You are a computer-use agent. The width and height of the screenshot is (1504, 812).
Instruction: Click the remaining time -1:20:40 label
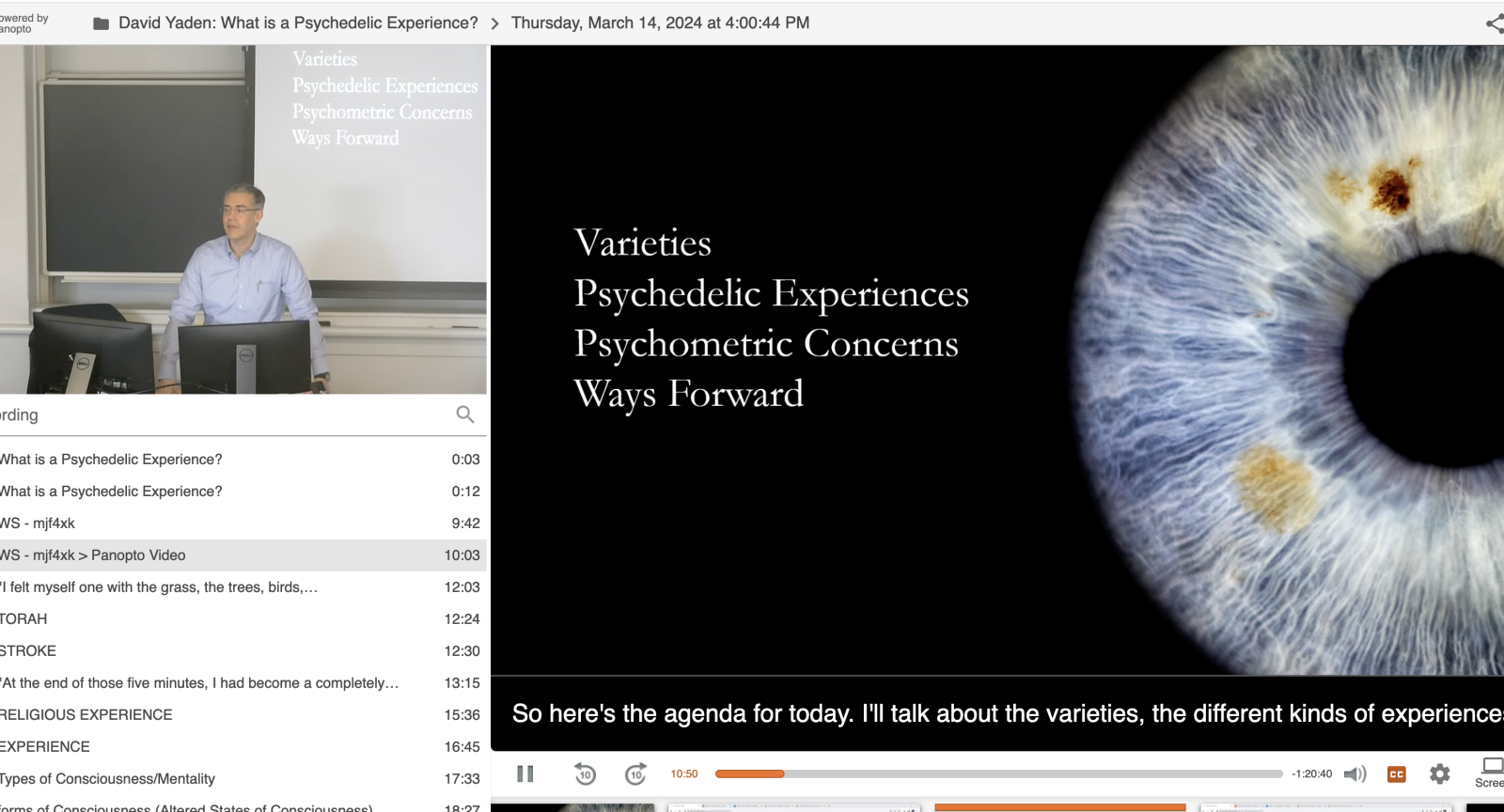click(1311, 774)
